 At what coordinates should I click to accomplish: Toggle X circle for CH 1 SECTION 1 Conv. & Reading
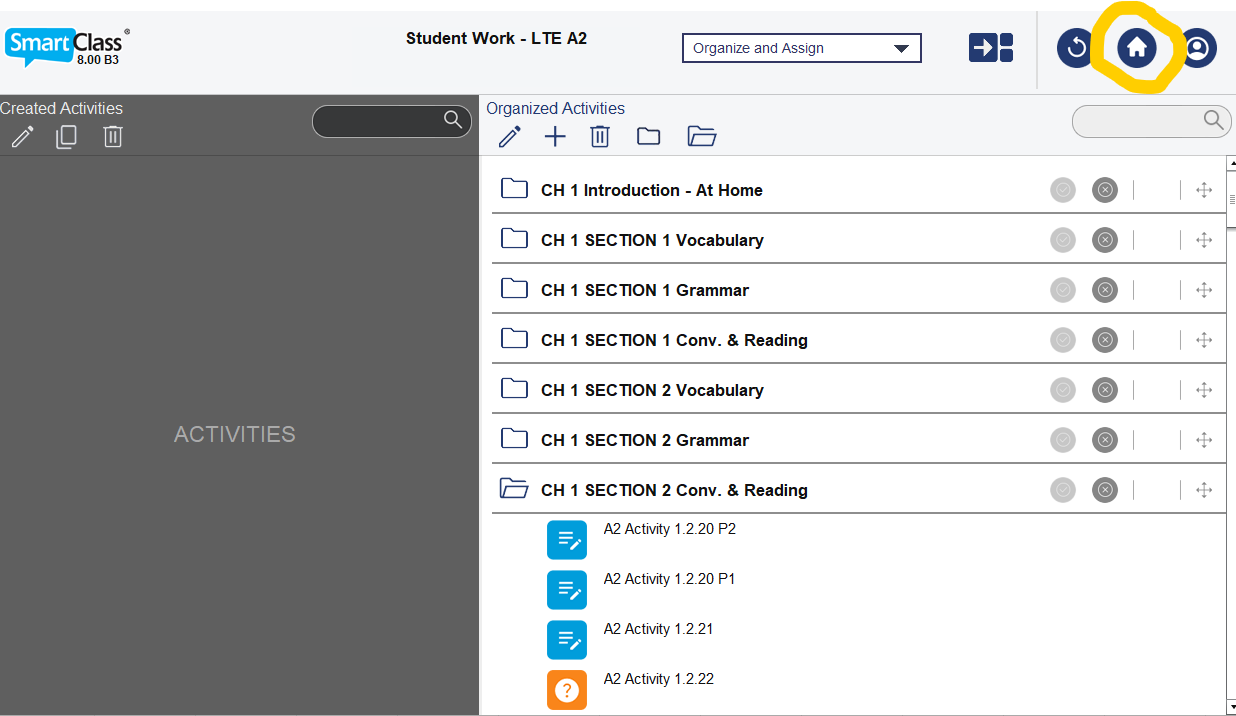coord(1104,340)
